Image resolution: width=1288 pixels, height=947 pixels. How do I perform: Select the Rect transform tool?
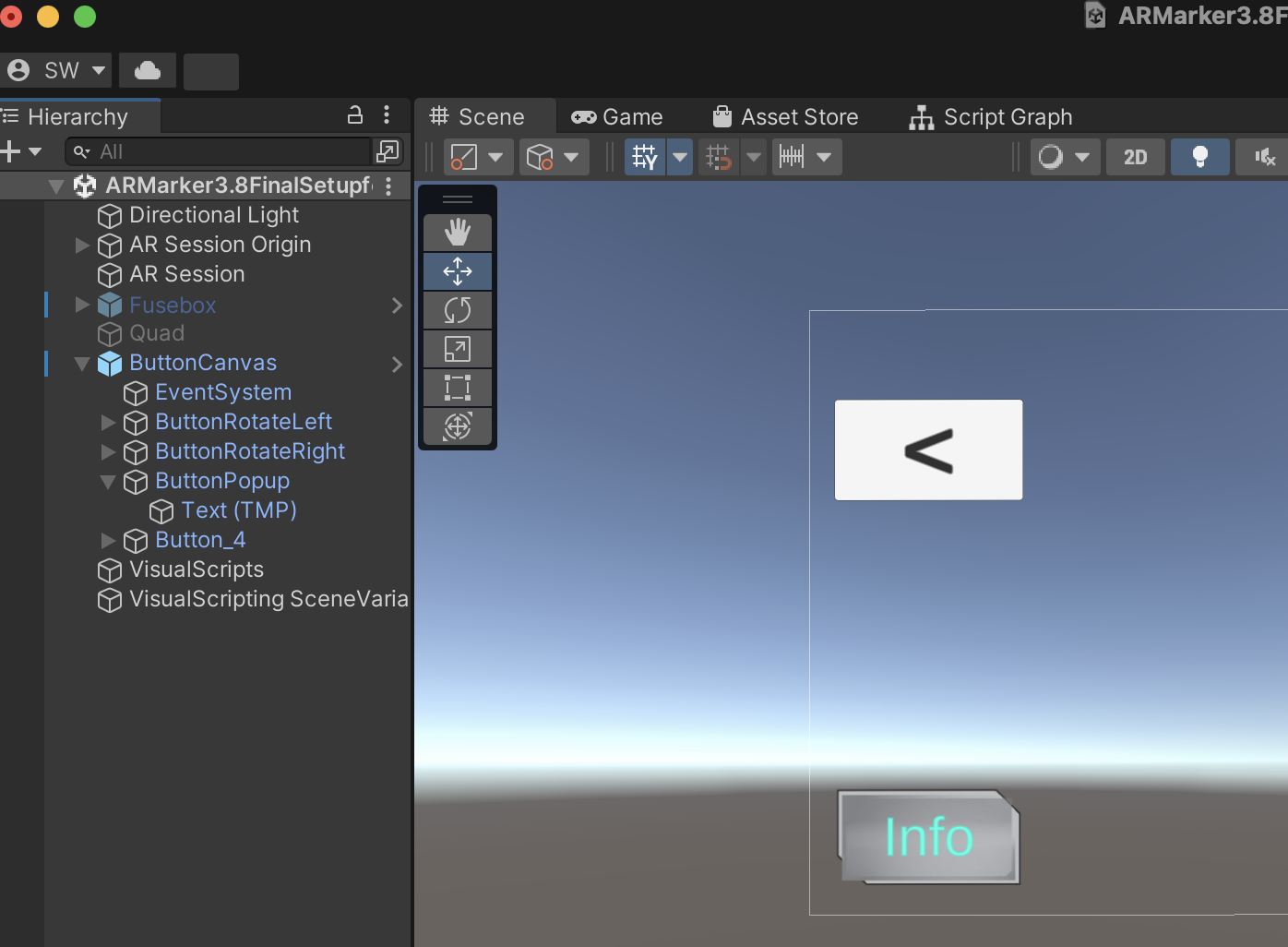[458, 388]
